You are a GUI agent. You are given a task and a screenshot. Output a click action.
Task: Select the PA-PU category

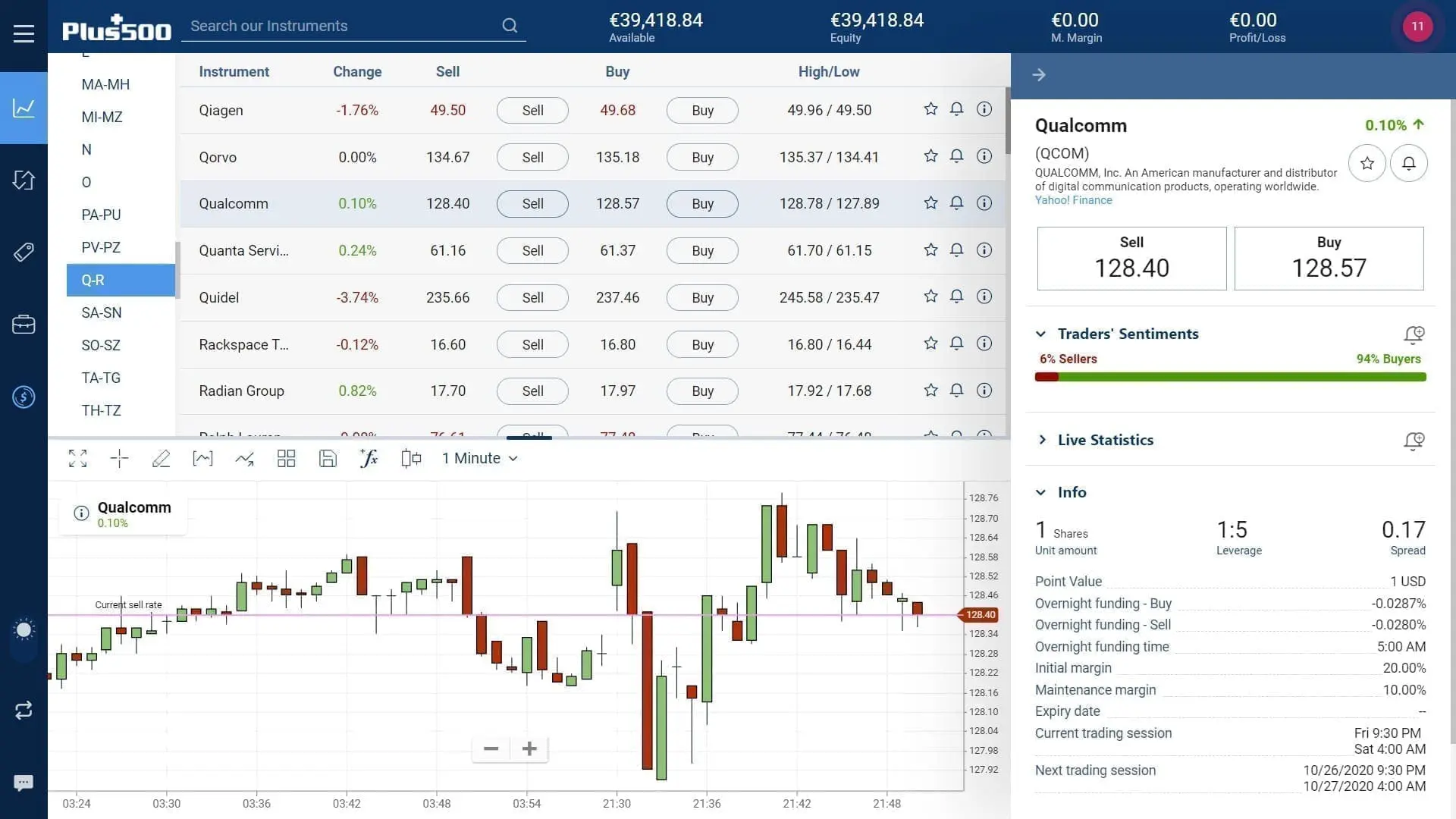(x=101, y=215)
